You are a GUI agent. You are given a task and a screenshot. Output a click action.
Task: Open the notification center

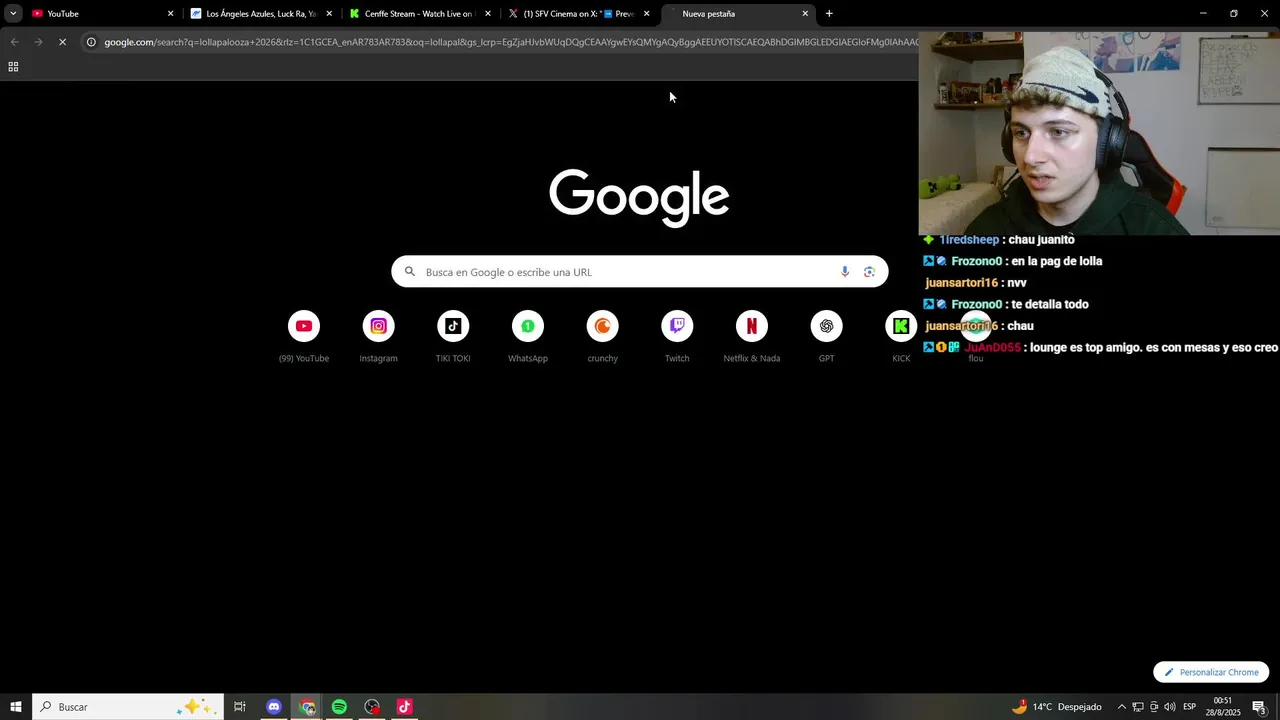click(1260, 707)
